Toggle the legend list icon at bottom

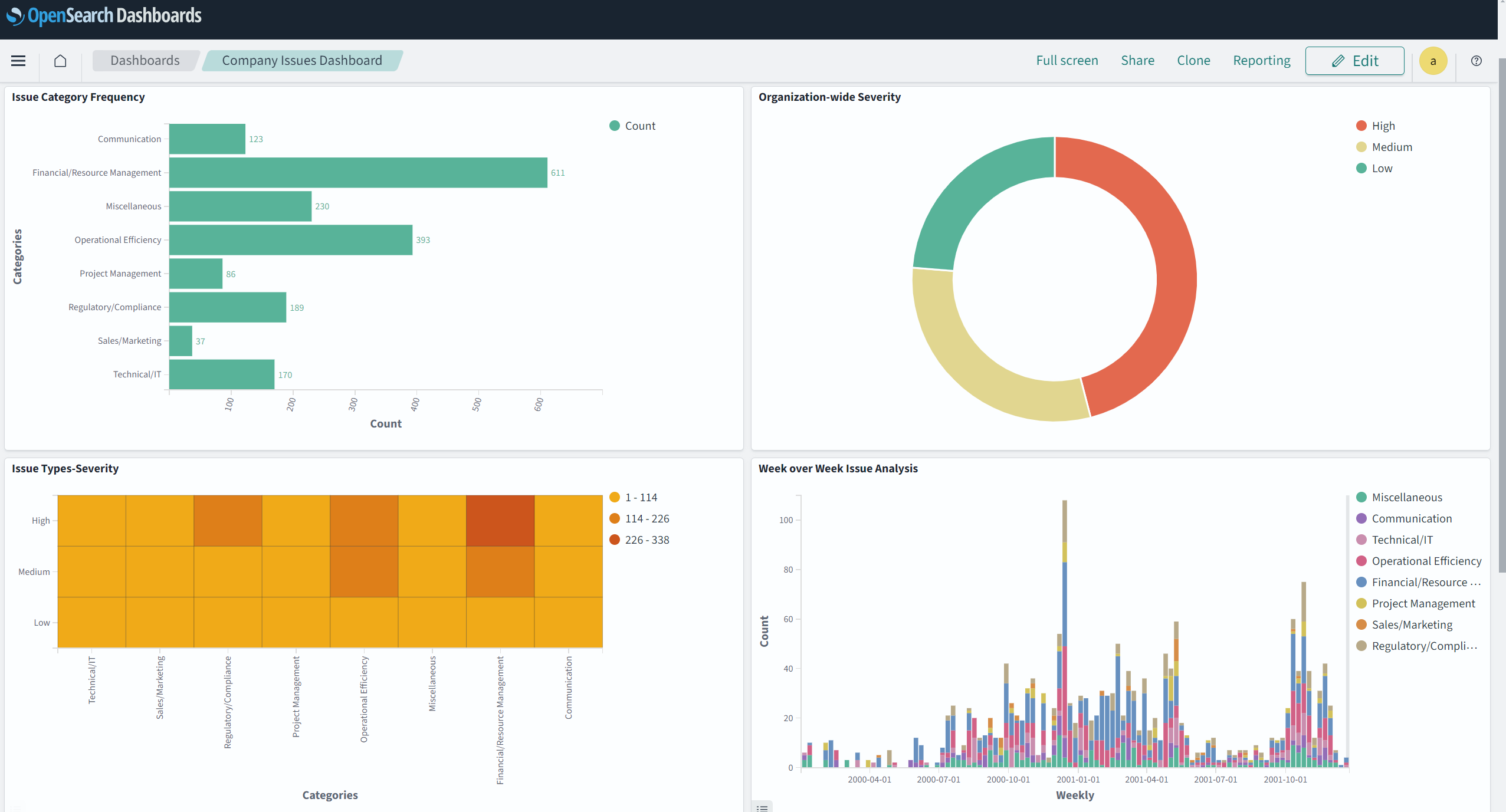pos(762,807)
